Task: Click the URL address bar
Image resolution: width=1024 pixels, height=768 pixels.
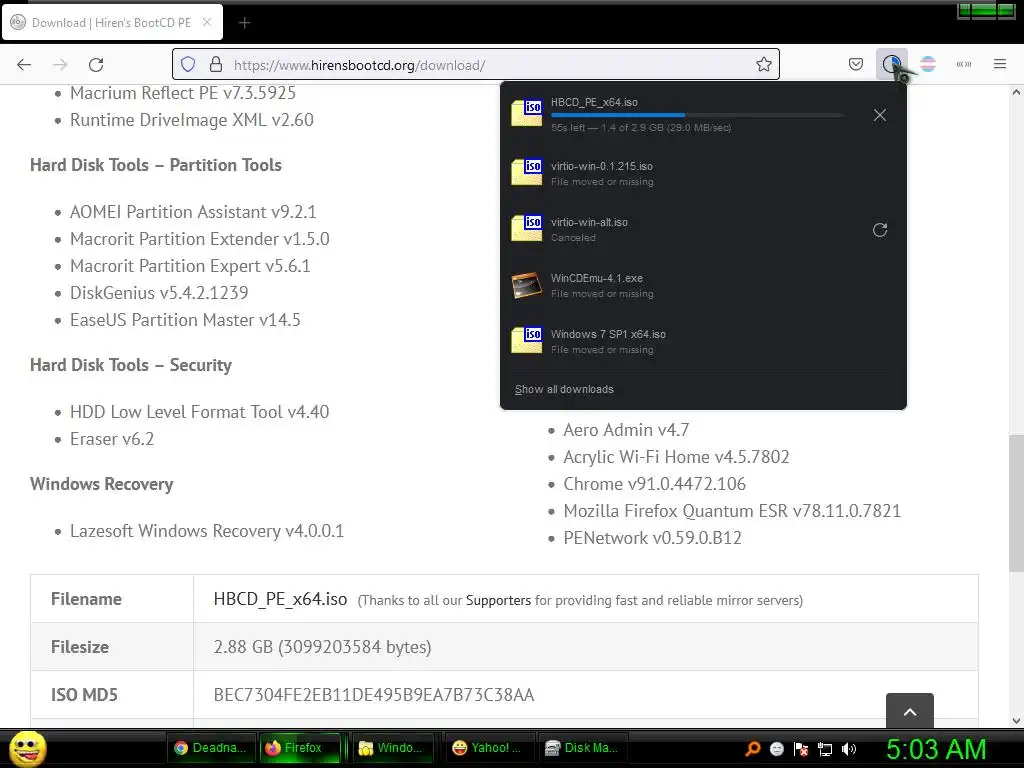Action: (475, 65)
